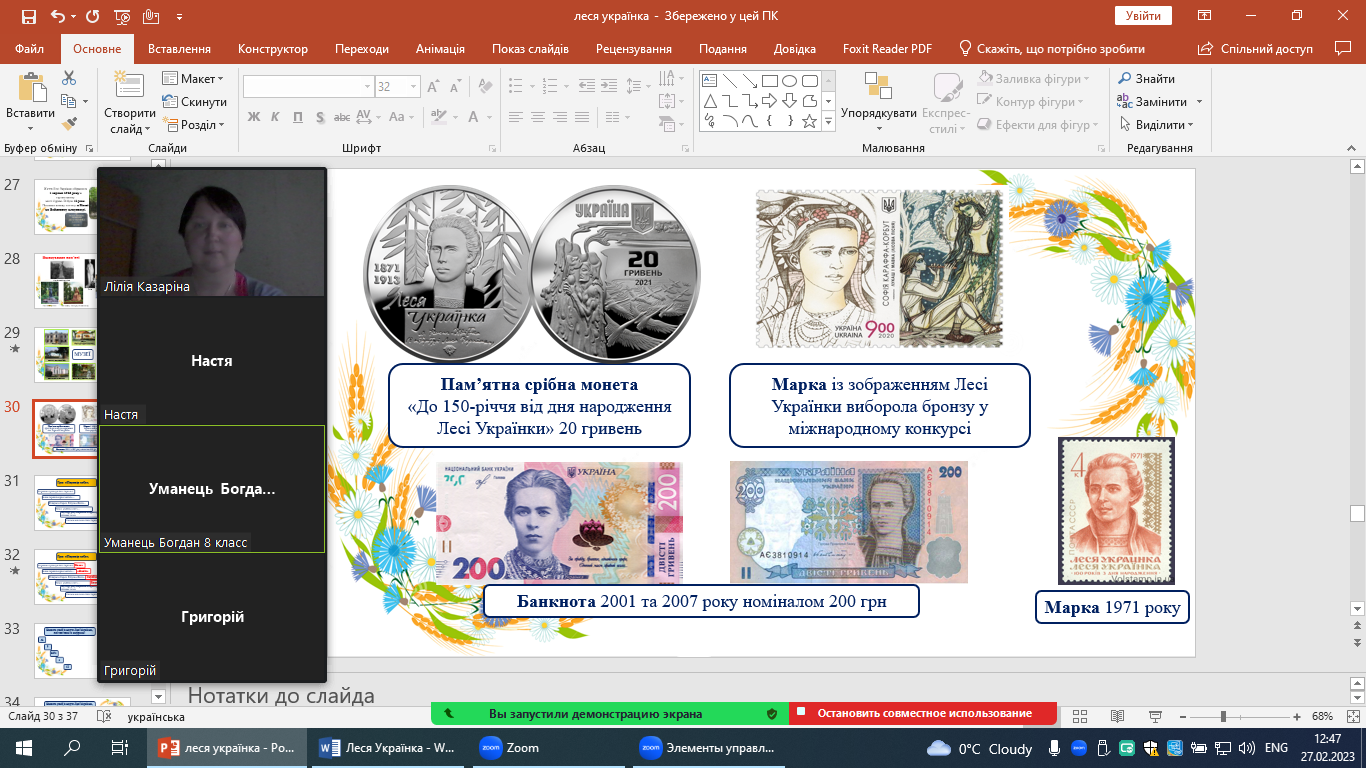Viewport: 1366px width, 768px height.
Task: Click the Redo icon in quick access toolbar
Action: pos(92,17)
